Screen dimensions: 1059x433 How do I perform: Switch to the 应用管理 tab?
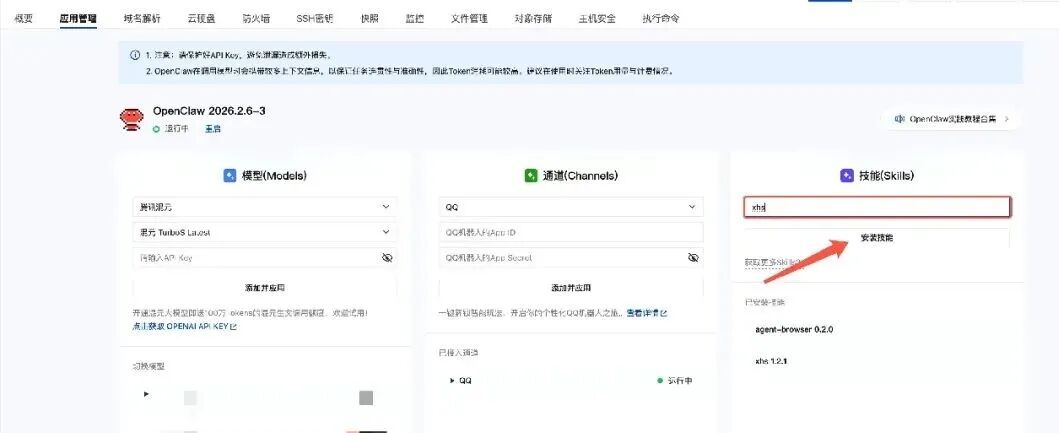[x=78, y=19]
